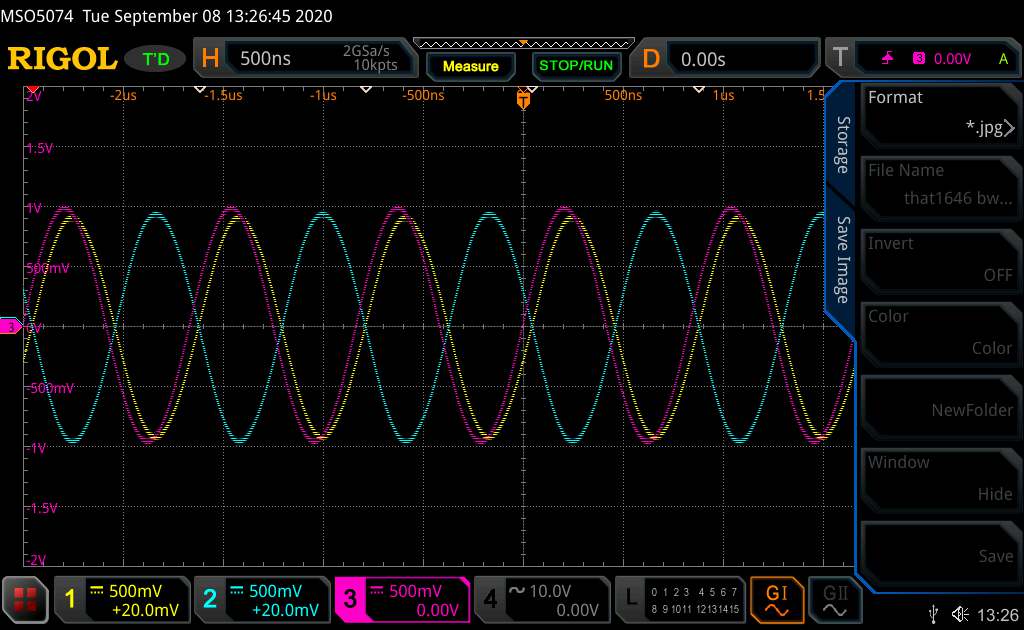Toggle channel 2 display
This screenshot has height=630, width=1024.
(x=260, y=599)
